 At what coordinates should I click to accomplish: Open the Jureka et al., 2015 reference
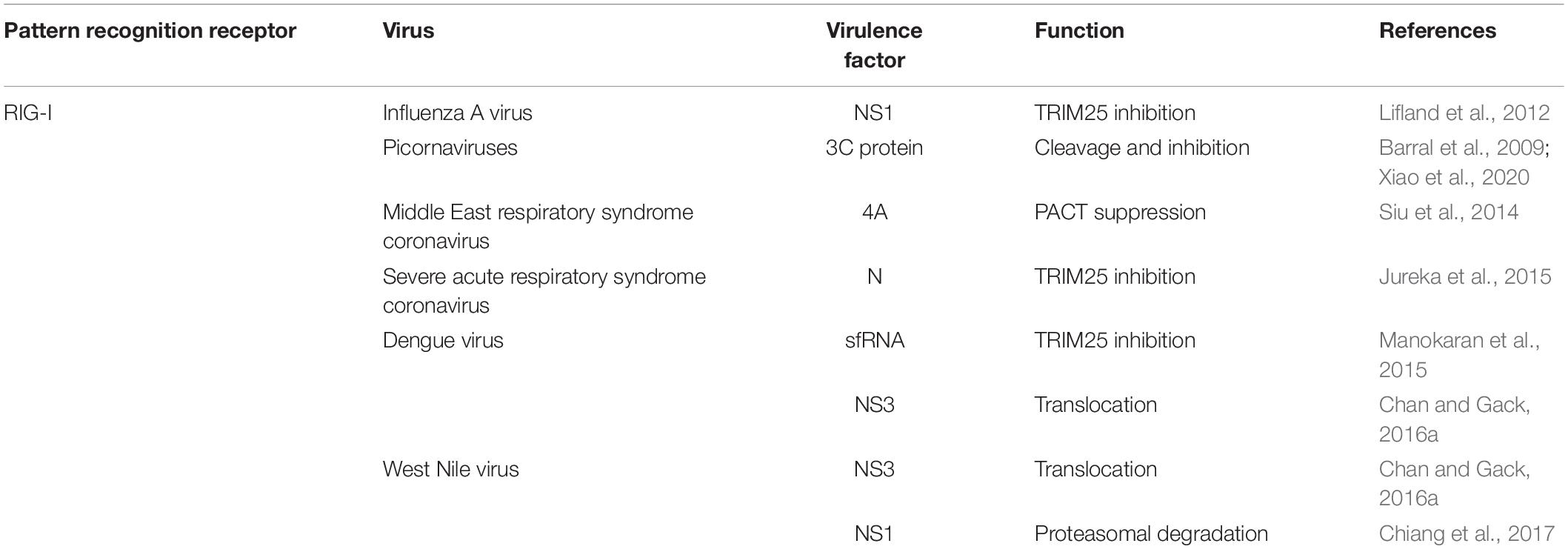(x=1464, y=276)
